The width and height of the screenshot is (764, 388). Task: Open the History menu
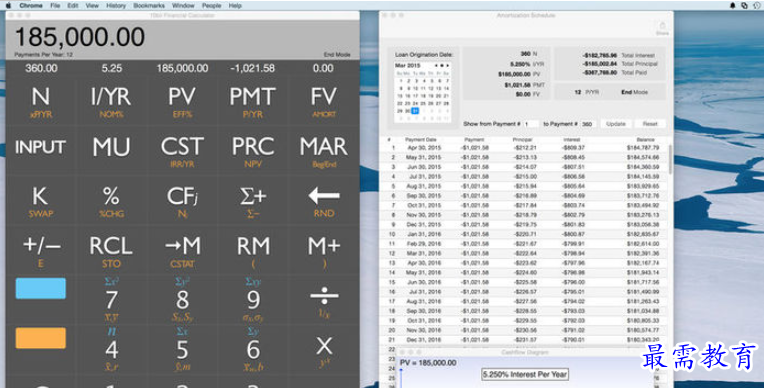tap(115, 5)
